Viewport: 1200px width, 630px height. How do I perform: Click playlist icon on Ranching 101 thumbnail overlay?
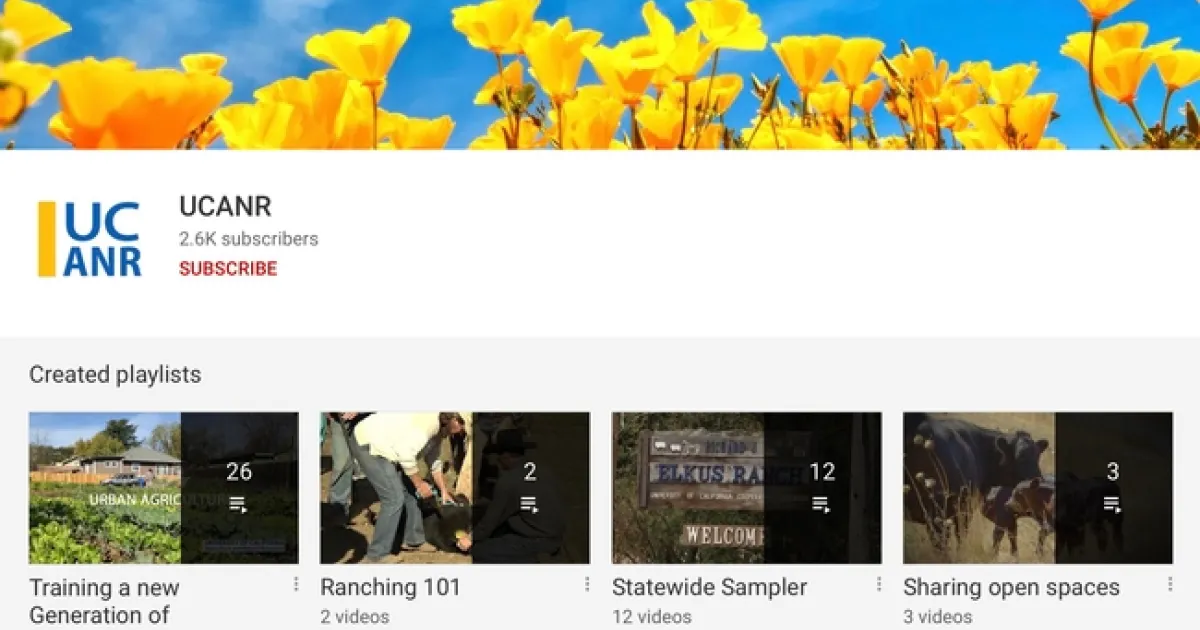(x=530, y=505)
